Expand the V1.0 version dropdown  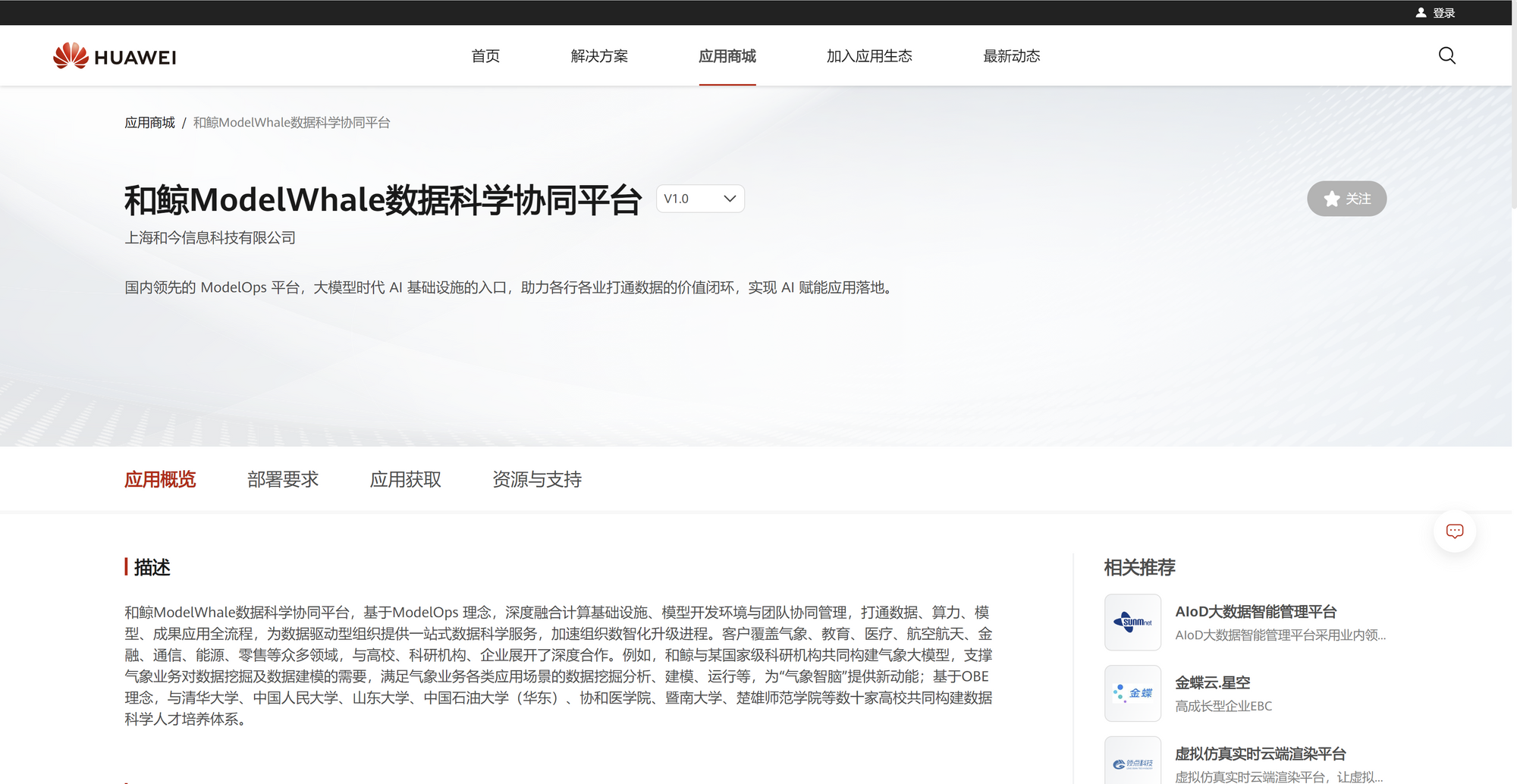[699, 198]
